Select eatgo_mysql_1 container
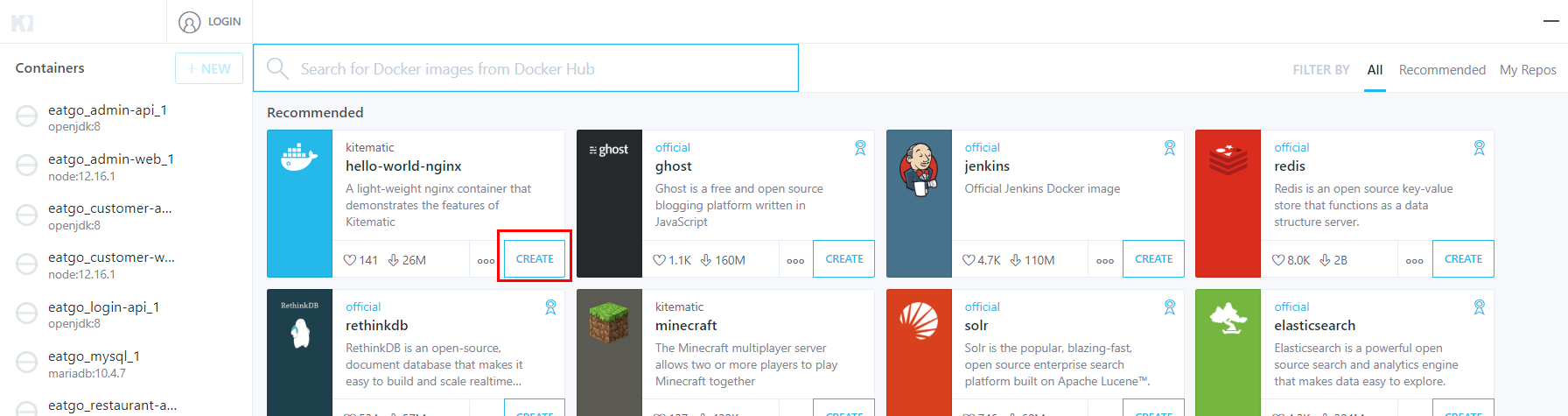This screenshot has width=1568, height=416. (x=126, y=363)
